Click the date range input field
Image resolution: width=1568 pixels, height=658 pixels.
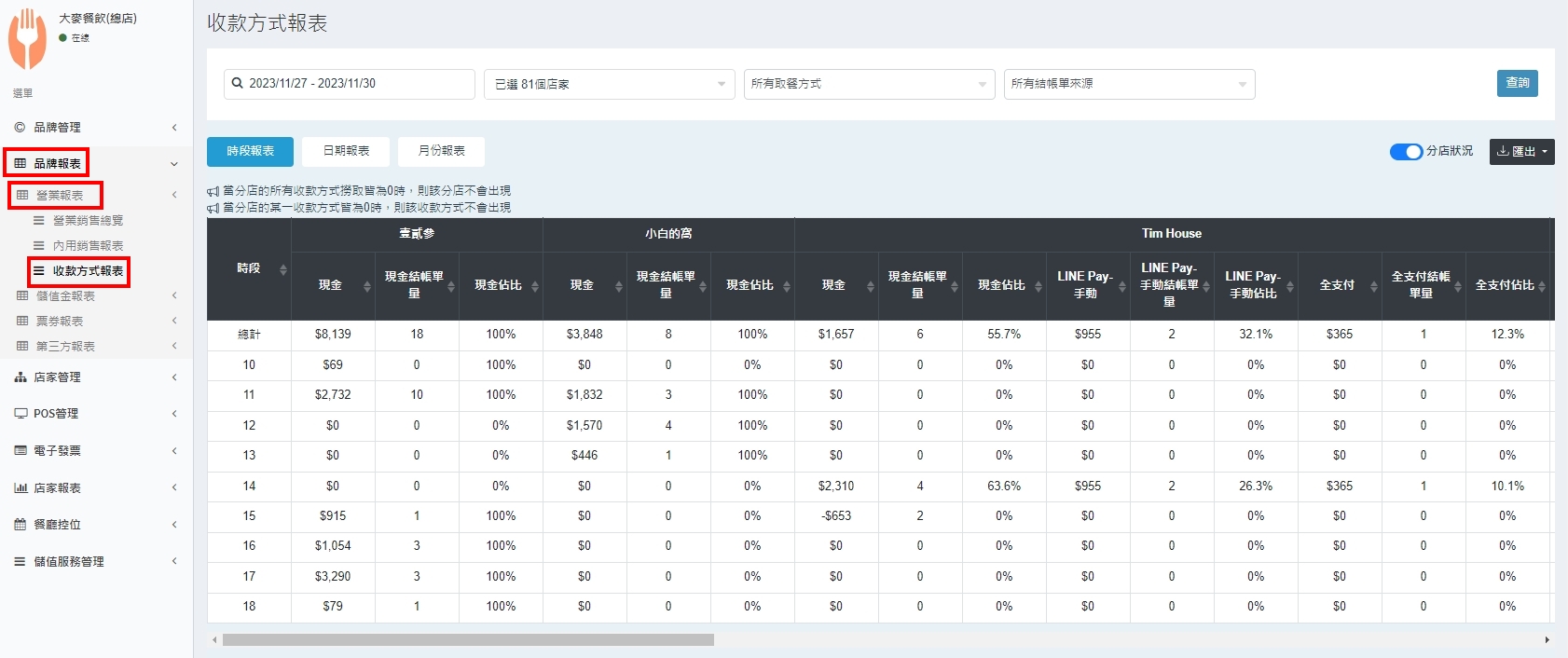click(x=350, y=84)
